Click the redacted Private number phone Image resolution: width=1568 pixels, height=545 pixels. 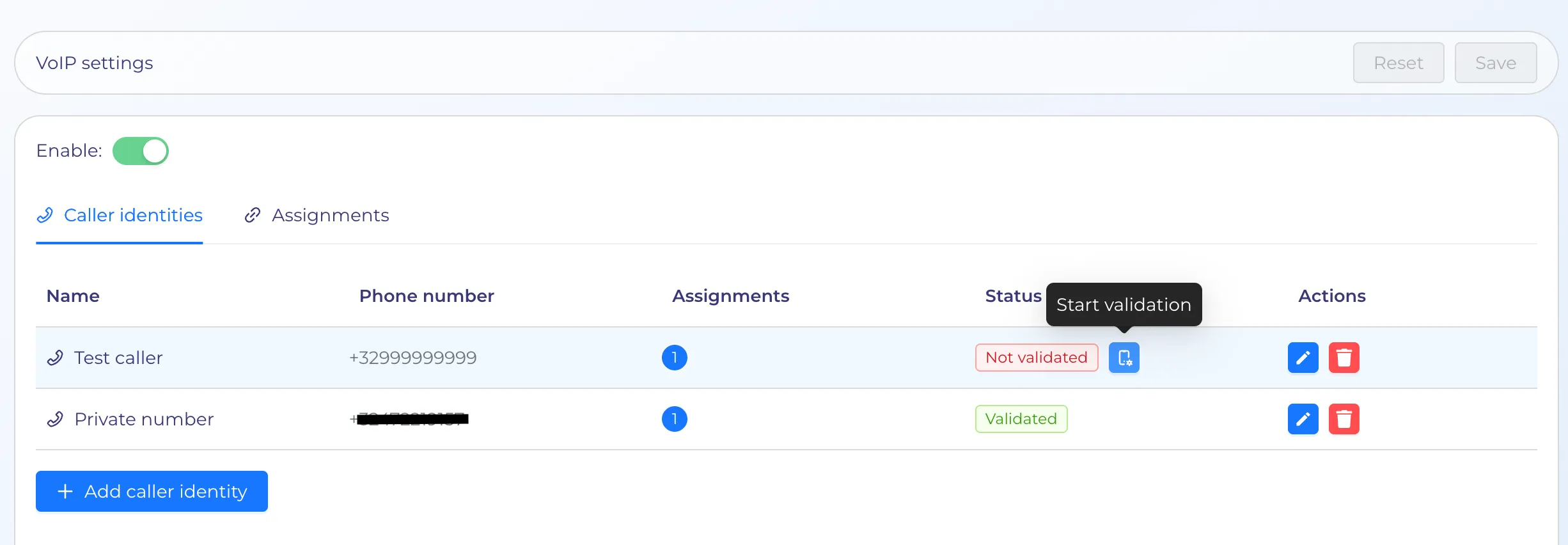click(x=409, y=419)
